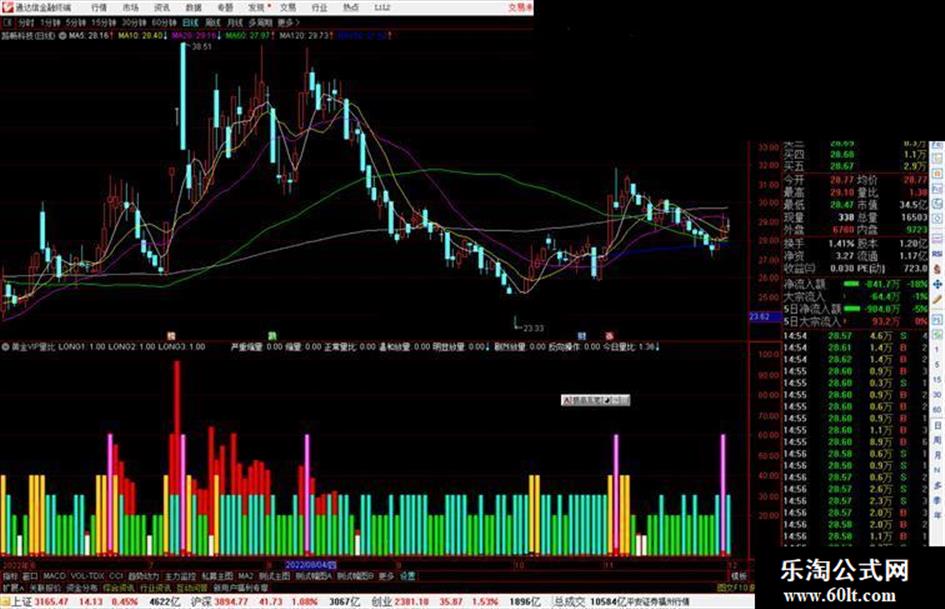Select the highlighted 2022/08/04 date marker
The width and height of the screenshot is (945, 609).
311,565
